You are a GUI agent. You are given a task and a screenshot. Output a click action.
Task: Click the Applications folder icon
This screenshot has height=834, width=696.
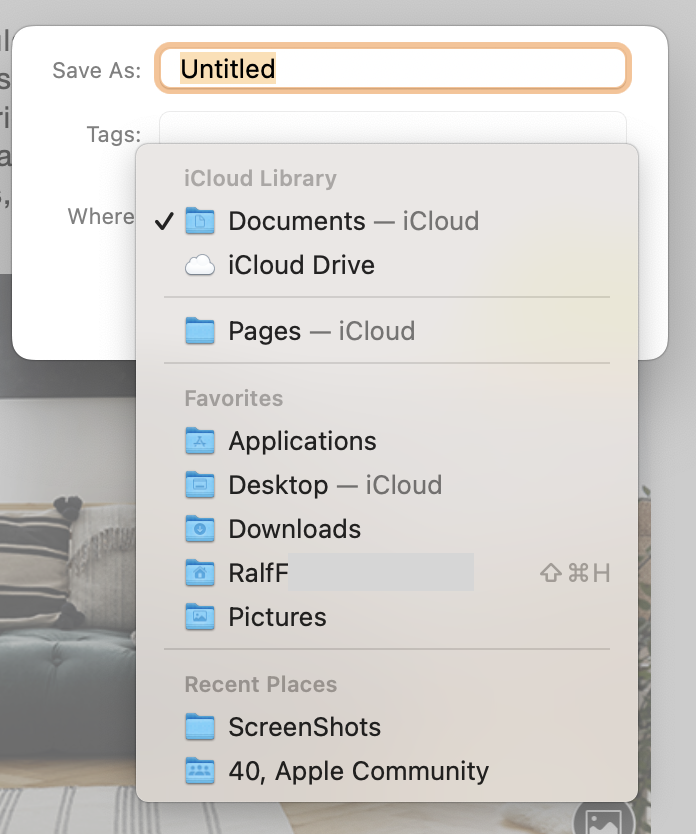click(200, 441)
